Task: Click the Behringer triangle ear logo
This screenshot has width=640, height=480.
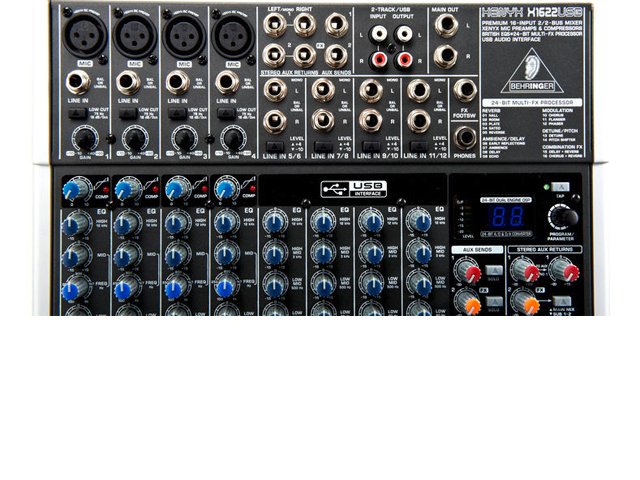Action: click(532, 72)
